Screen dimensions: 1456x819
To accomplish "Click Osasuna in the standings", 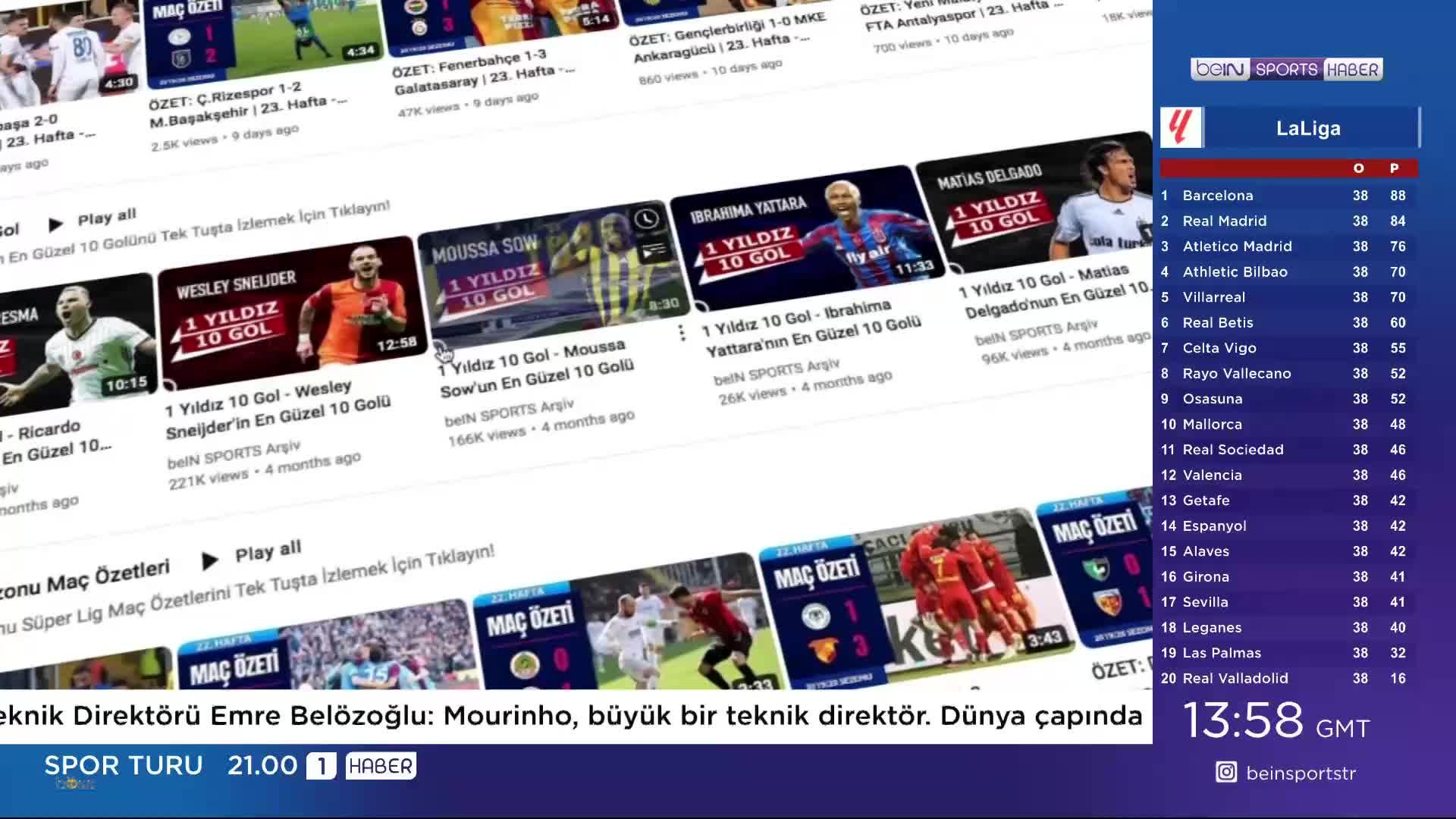I will 1288,399.
